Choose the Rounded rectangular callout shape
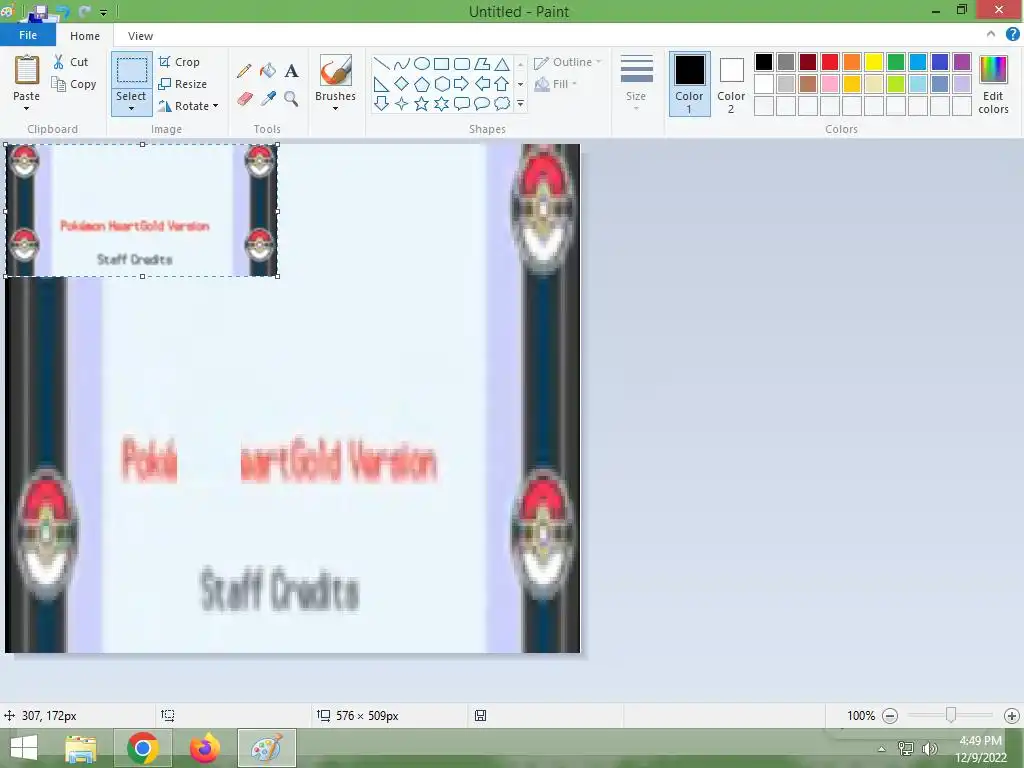 click(x=462, y=103)
